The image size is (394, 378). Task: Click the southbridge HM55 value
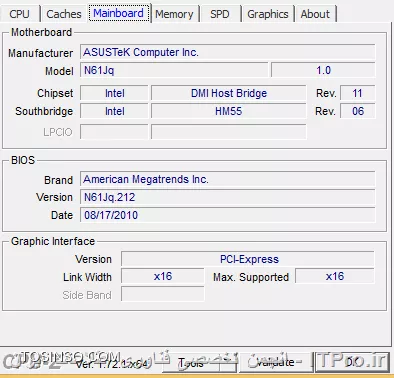(x=229, y=111)
